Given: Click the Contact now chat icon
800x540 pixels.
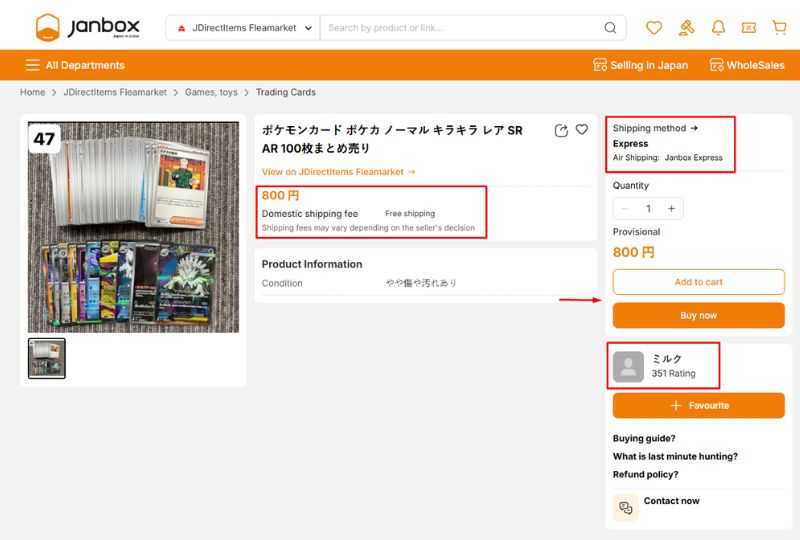Looking at the screenshot, I should coord(626,507).
